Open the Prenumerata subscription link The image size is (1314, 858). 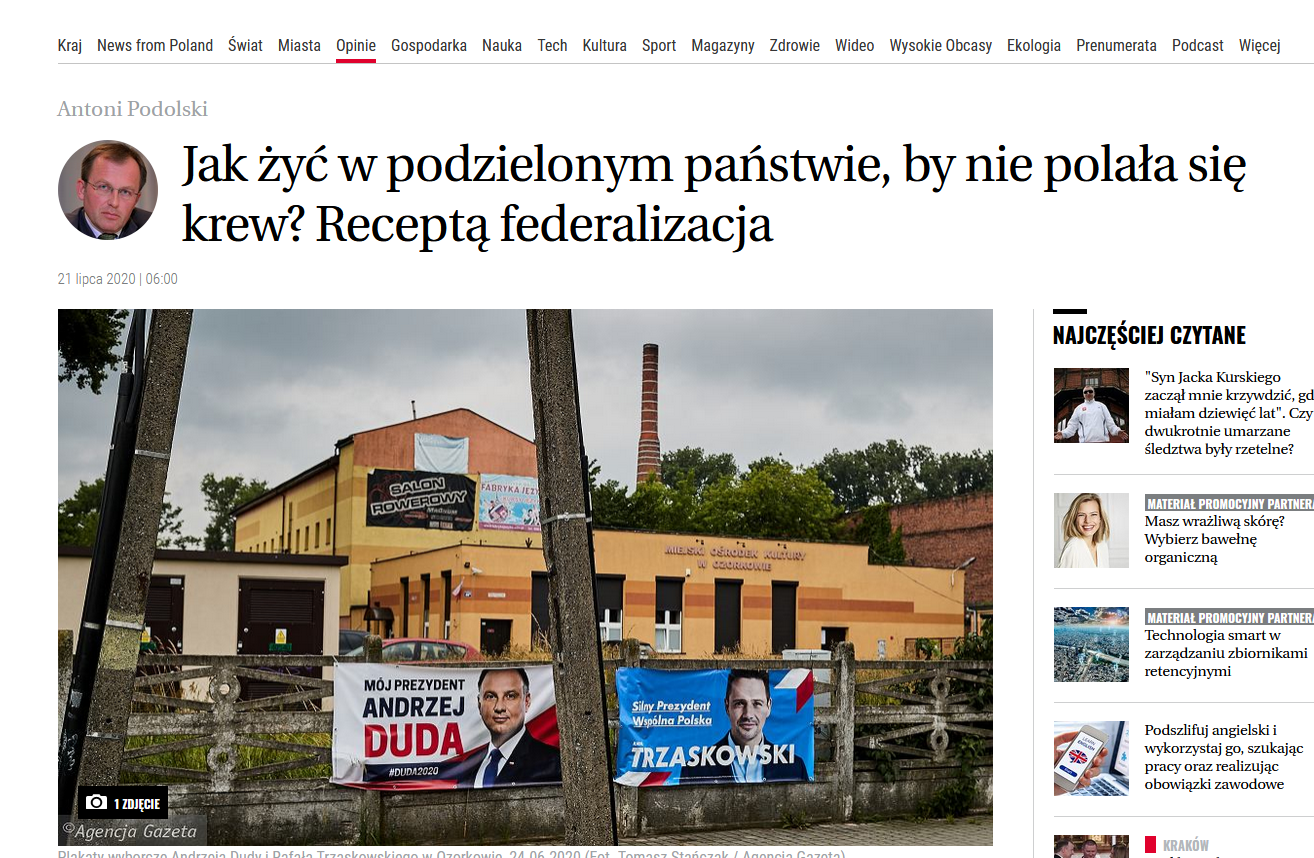(1116, 45)
